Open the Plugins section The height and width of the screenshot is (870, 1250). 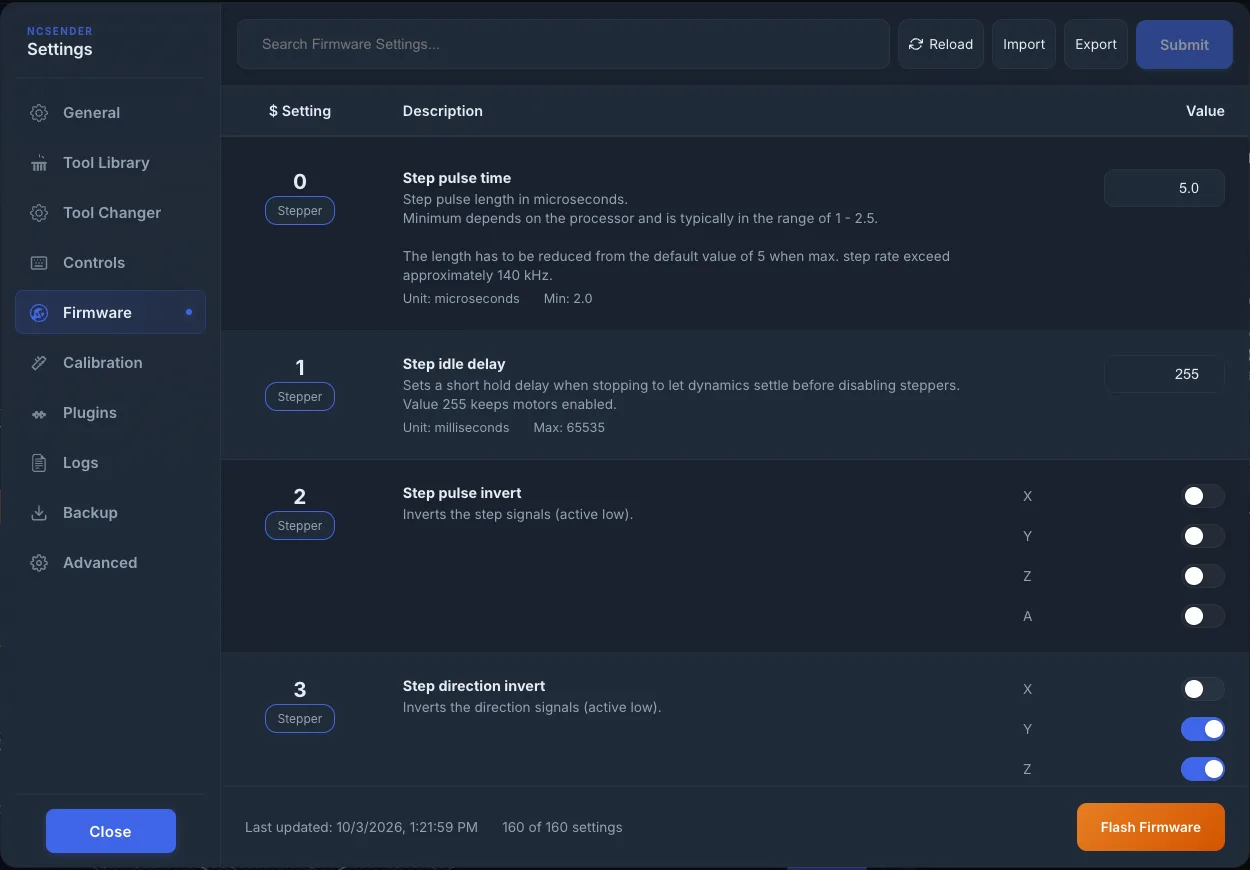pos(110,412)
